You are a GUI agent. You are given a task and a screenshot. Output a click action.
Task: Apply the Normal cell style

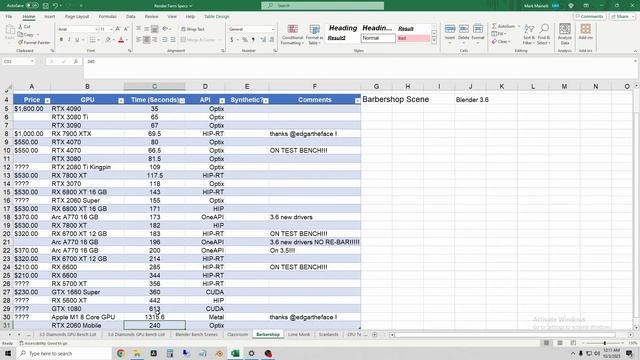tap(378, 38)
